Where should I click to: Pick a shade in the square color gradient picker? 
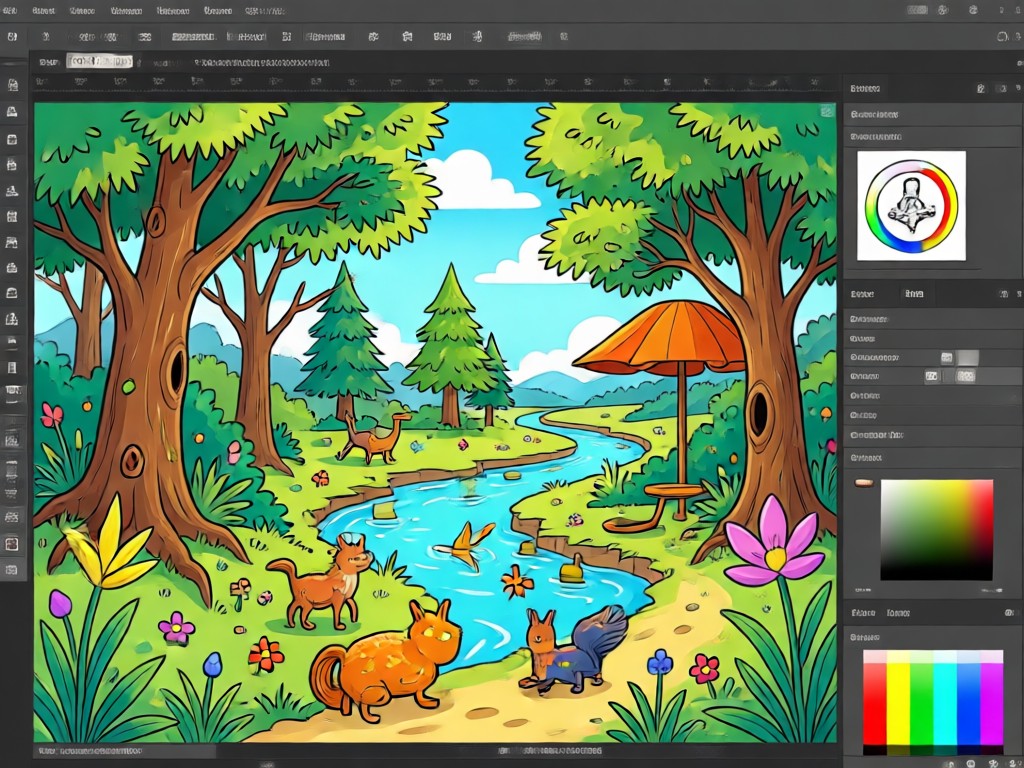[936, 530]
